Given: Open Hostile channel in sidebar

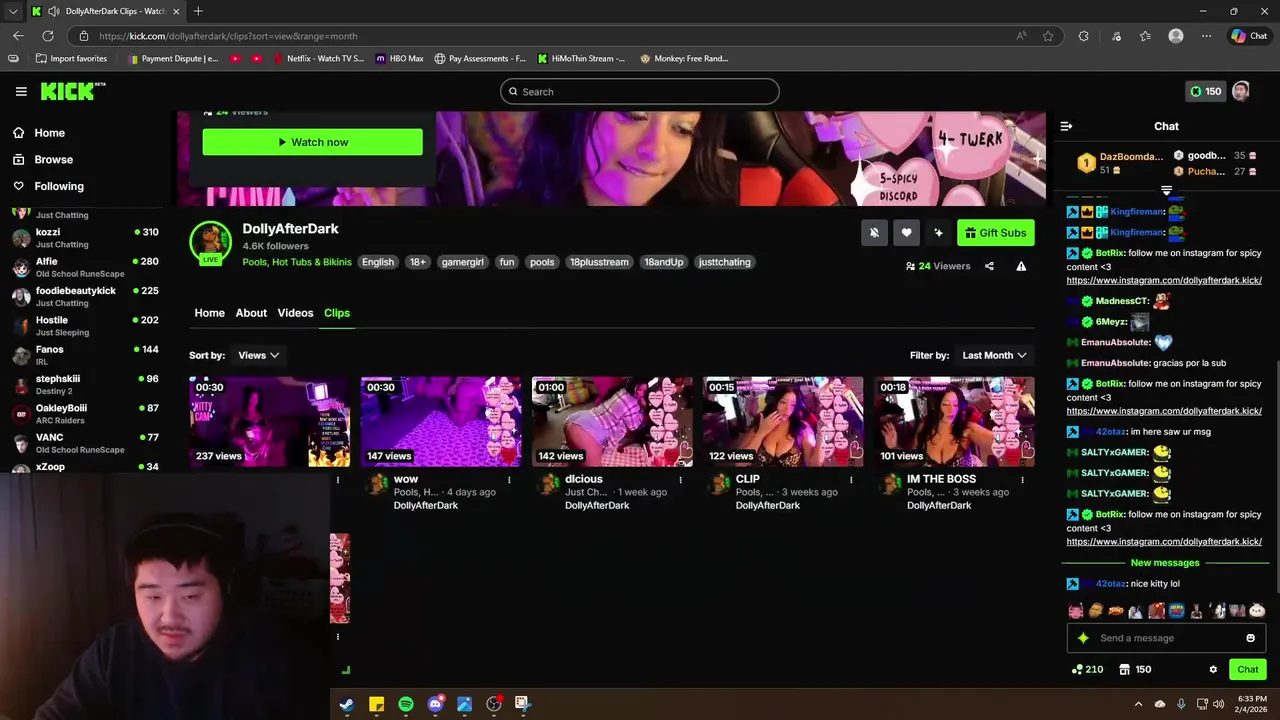Looking at the screenshot, I should [x=85, y=326].
